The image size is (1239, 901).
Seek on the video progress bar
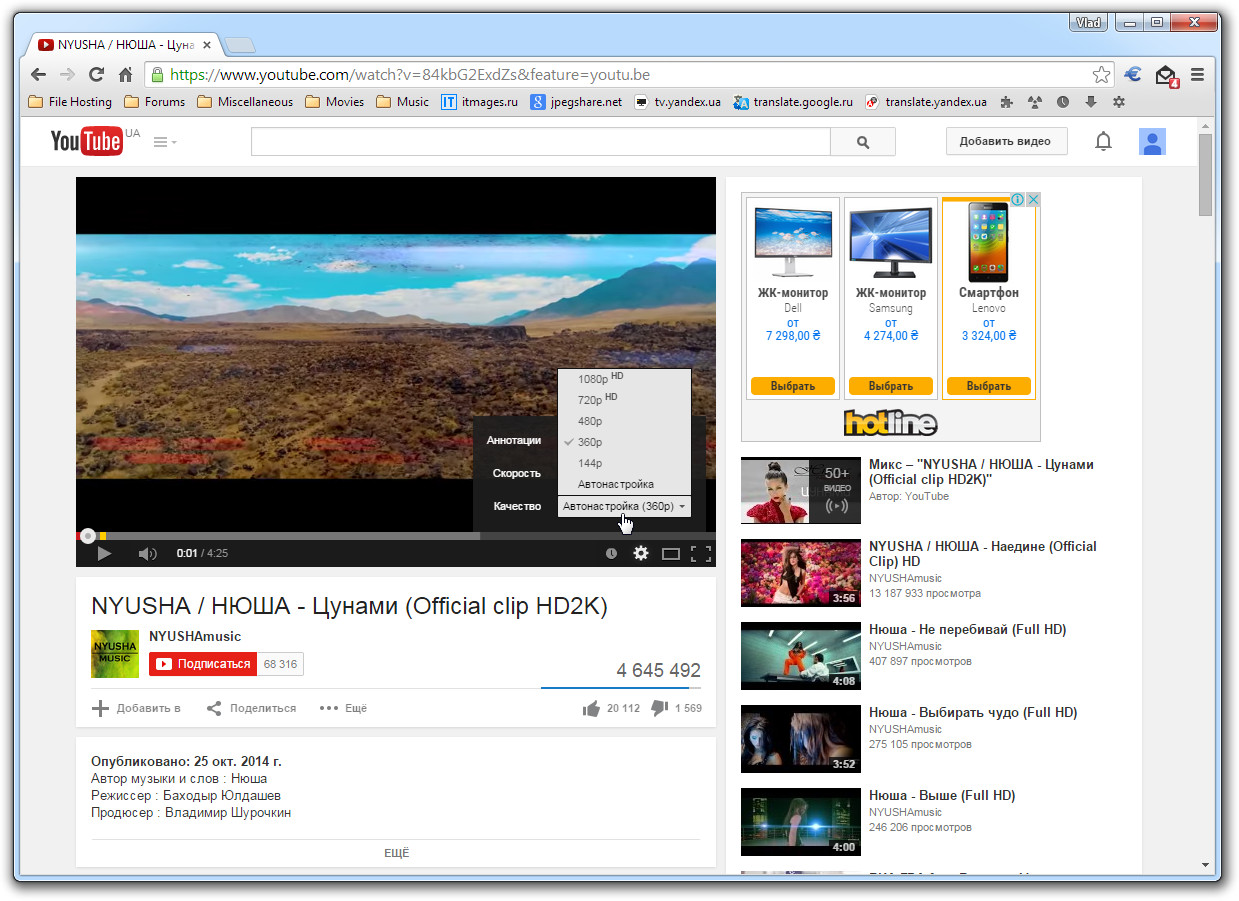click(396, 536)
